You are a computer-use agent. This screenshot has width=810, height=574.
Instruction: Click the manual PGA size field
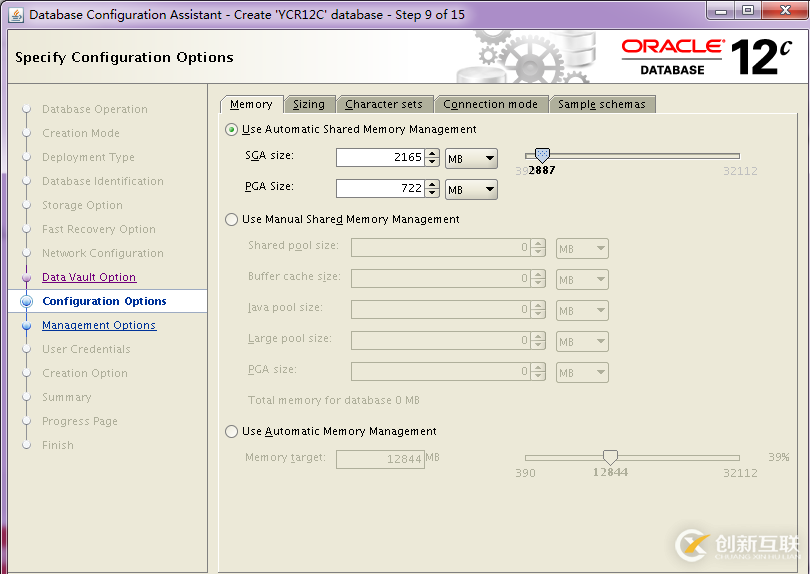[x=441, y=372]
